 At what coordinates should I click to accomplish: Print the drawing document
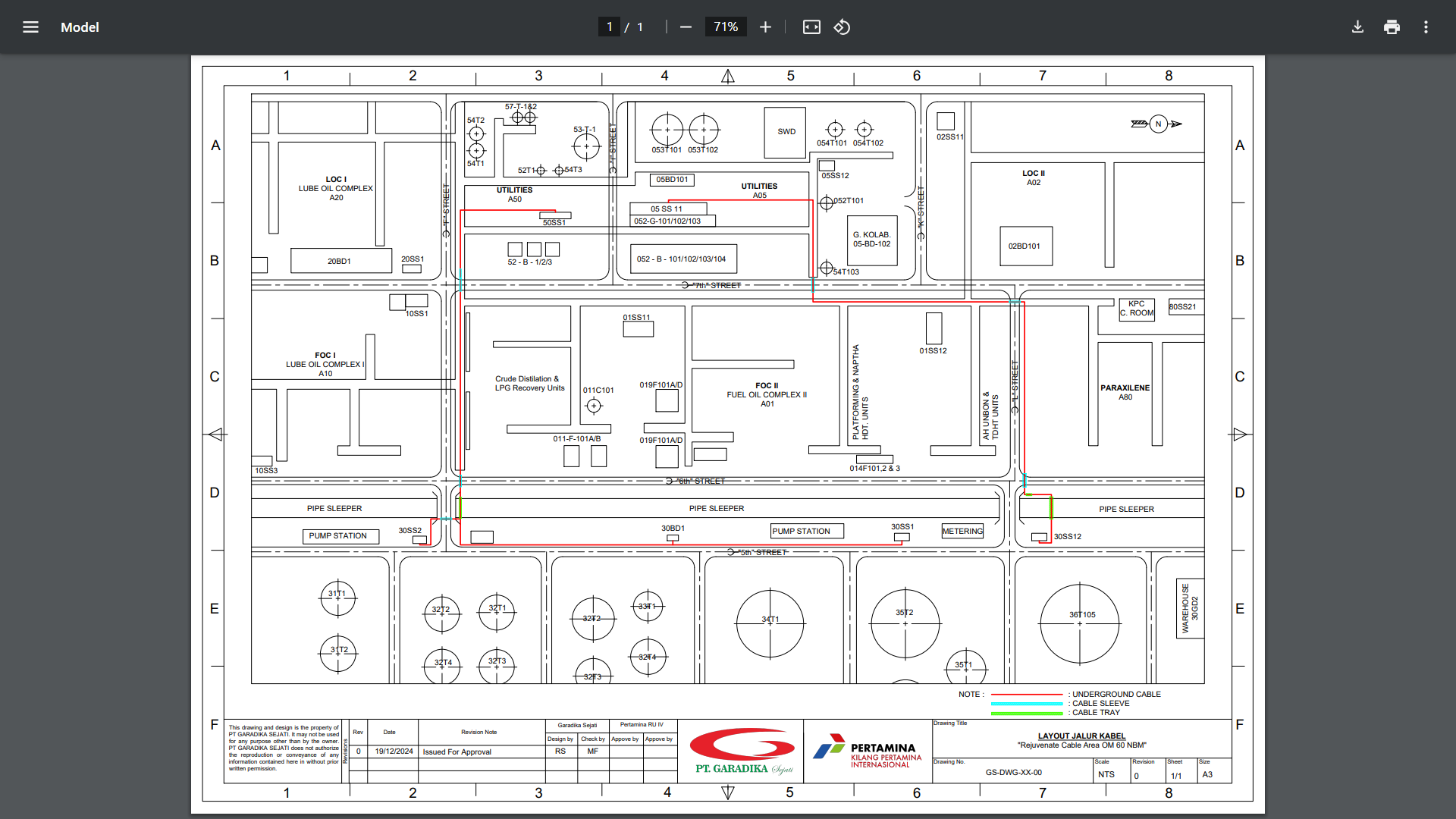point(1392,27)
